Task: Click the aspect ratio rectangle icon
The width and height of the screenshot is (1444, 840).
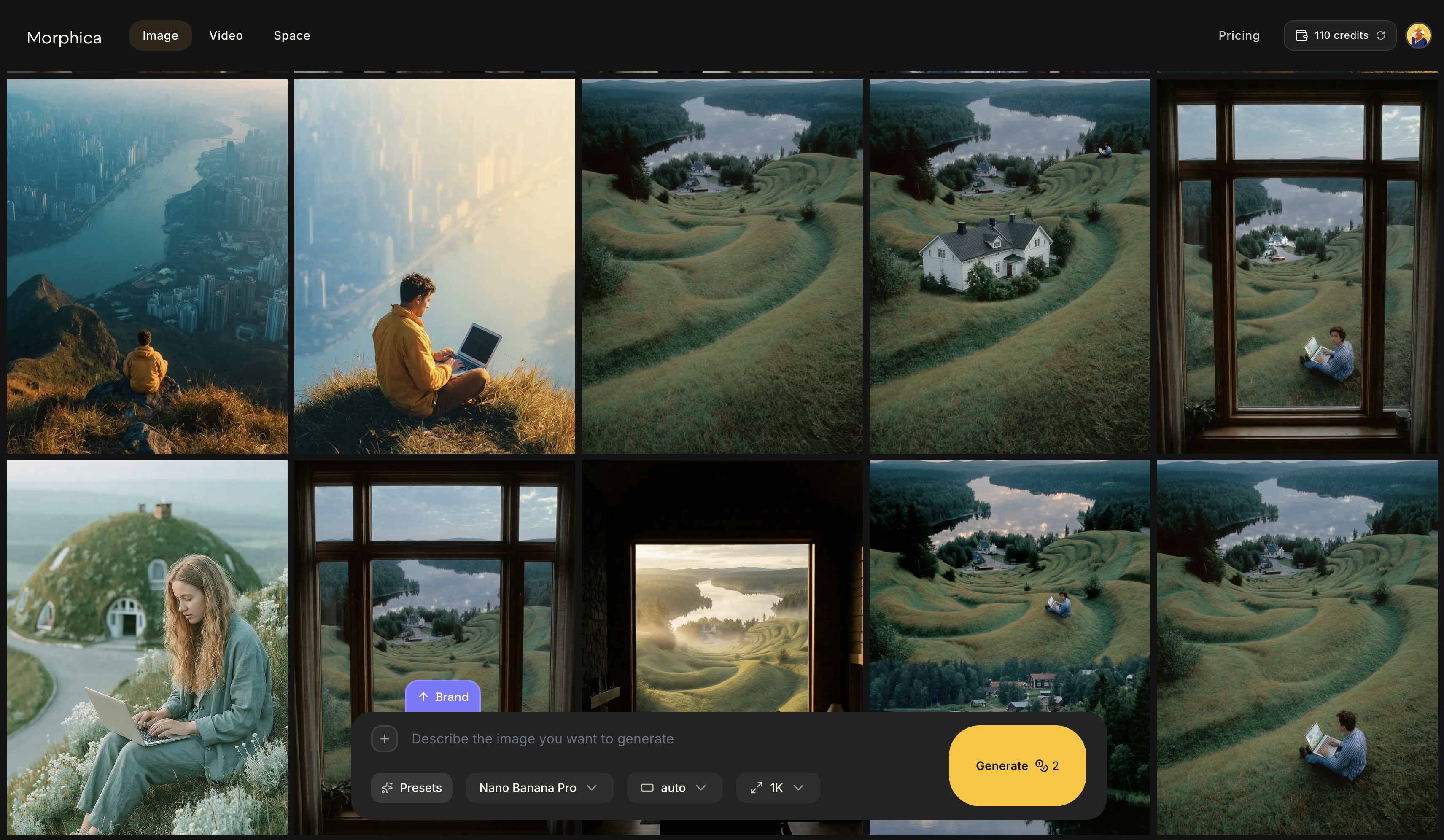Action: click(x=647, y=788)
